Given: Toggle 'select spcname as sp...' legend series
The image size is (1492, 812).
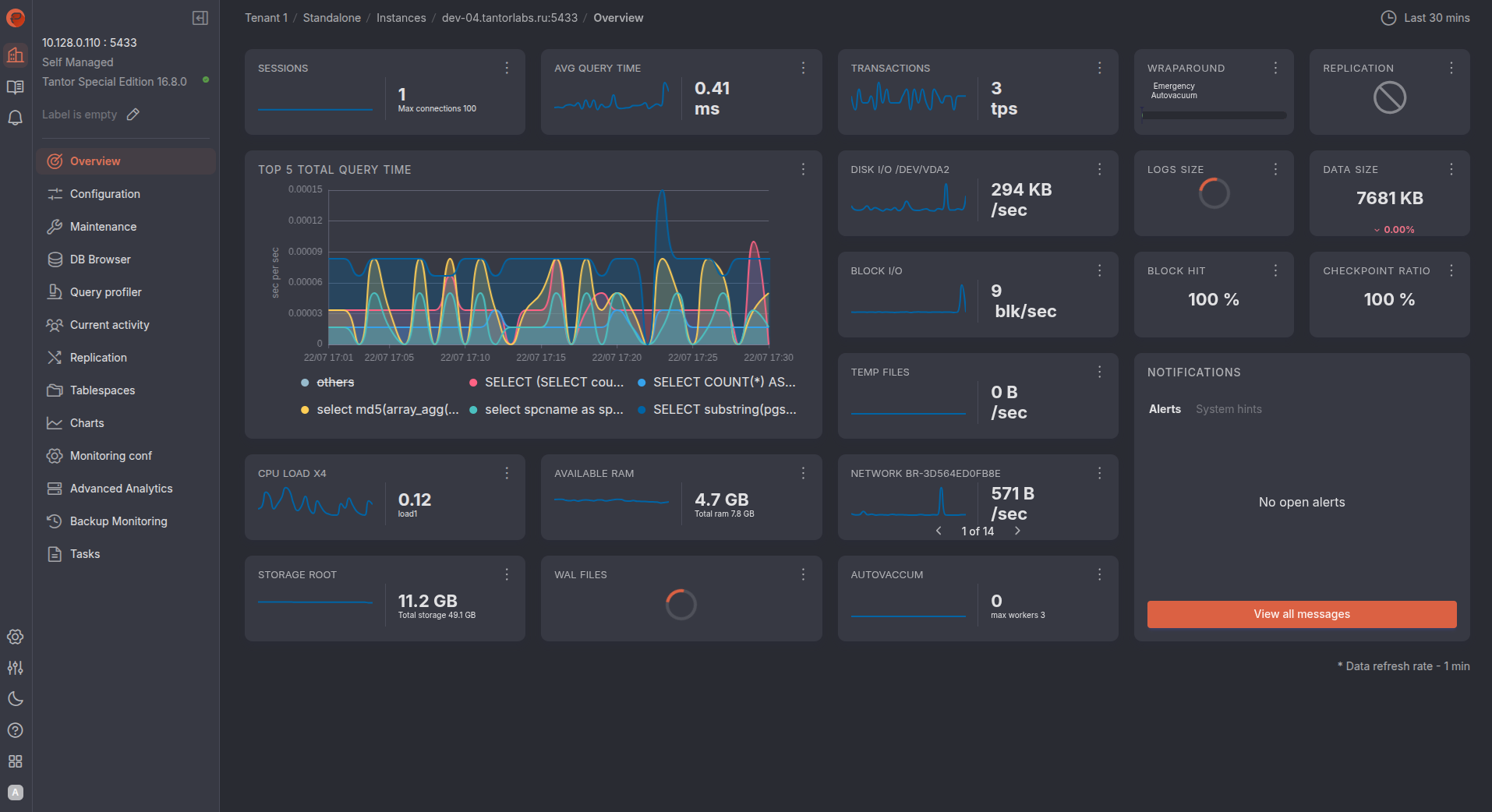Looking at the screenshot, I should coord(546,410).
